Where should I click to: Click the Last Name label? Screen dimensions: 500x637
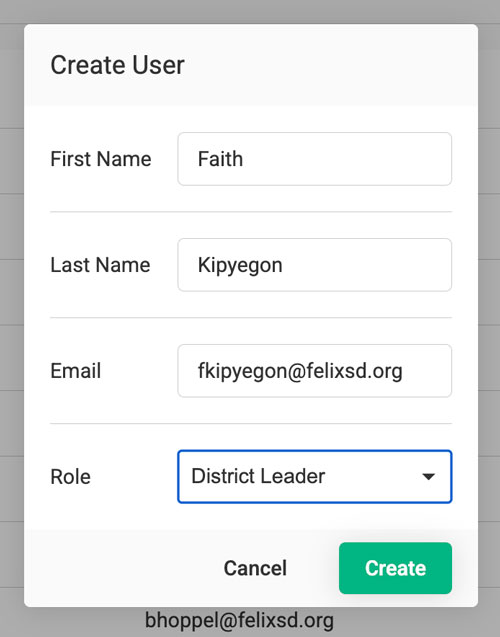click(x=100, y=265)
